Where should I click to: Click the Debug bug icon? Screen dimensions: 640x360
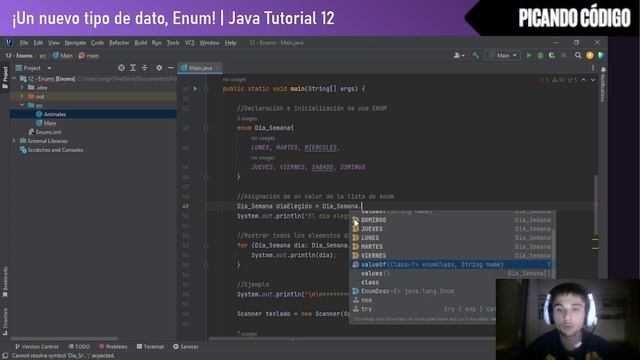coord(540,55)
